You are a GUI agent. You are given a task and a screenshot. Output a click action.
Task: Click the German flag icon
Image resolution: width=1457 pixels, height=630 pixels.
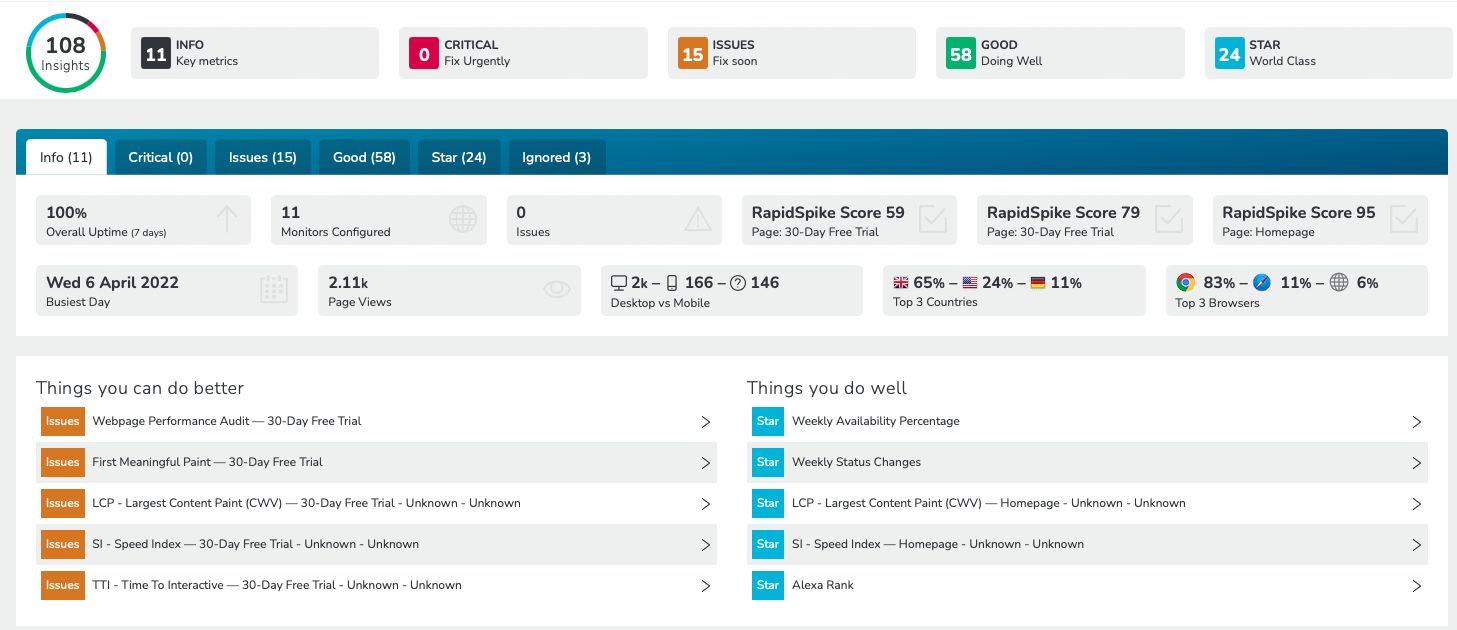pos(1038,283)
